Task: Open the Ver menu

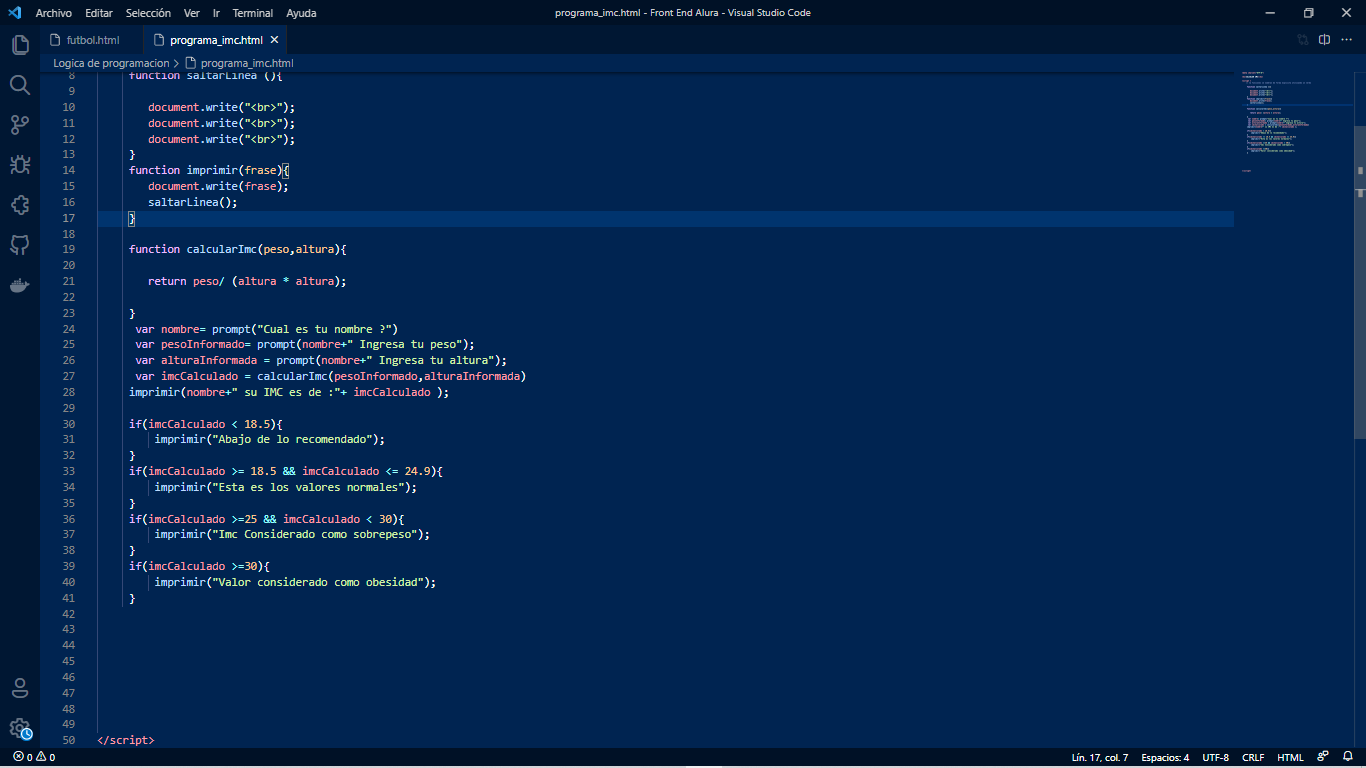Action: tap(192, 13)
